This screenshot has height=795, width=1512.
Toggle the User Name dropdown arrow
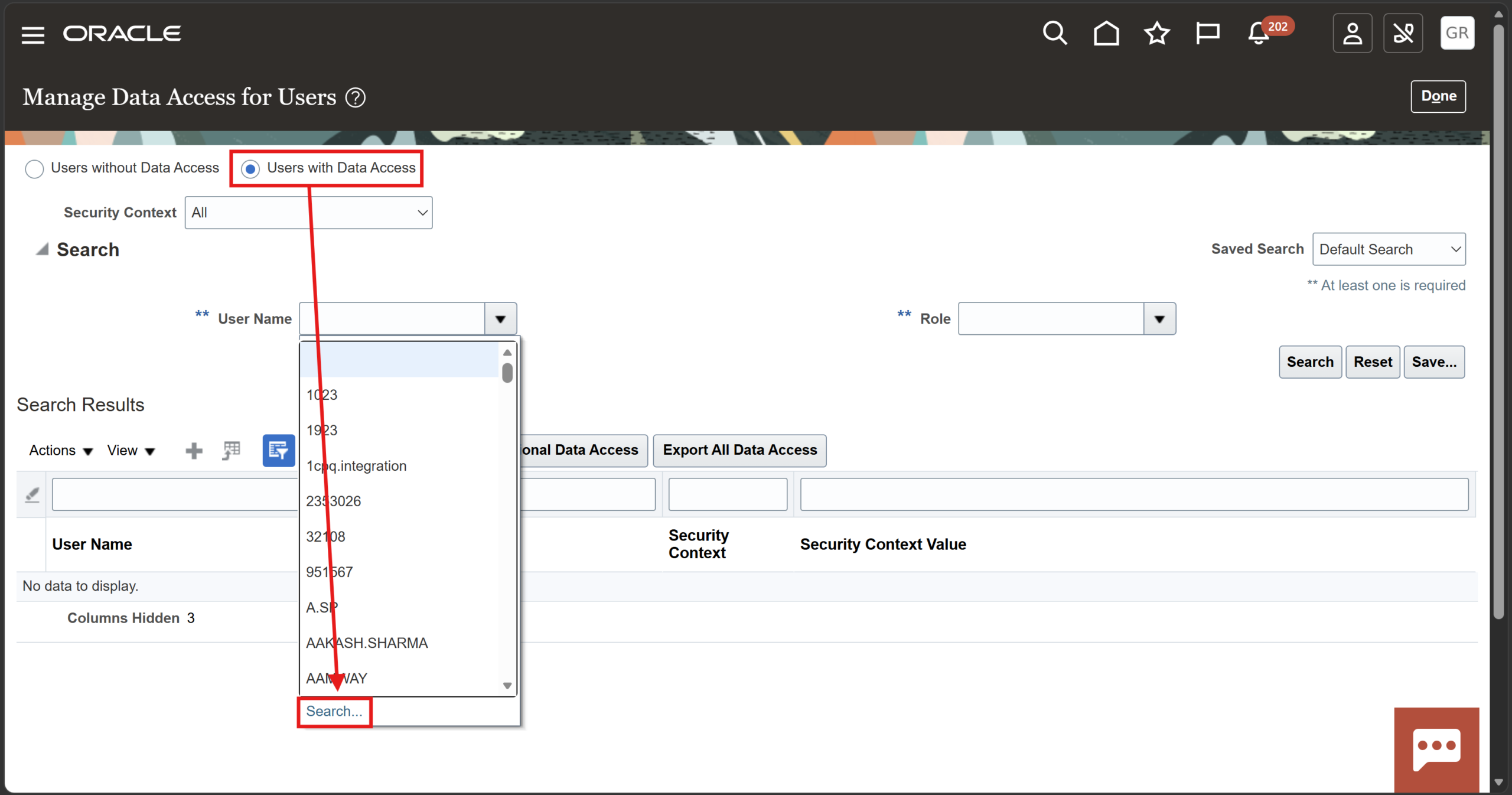pyautogui.click(x=500, y=319)
